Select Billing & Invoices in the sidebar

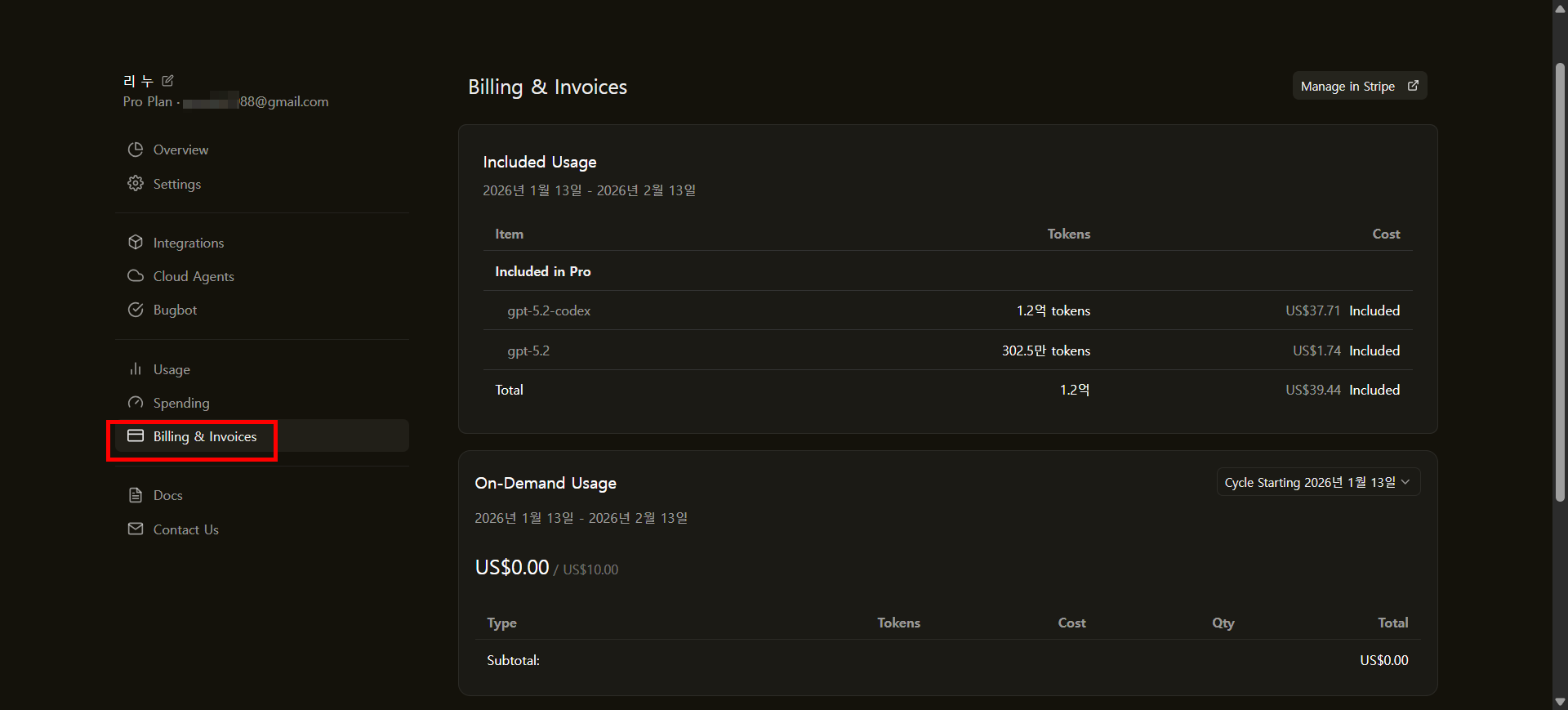tap(205, 436)
